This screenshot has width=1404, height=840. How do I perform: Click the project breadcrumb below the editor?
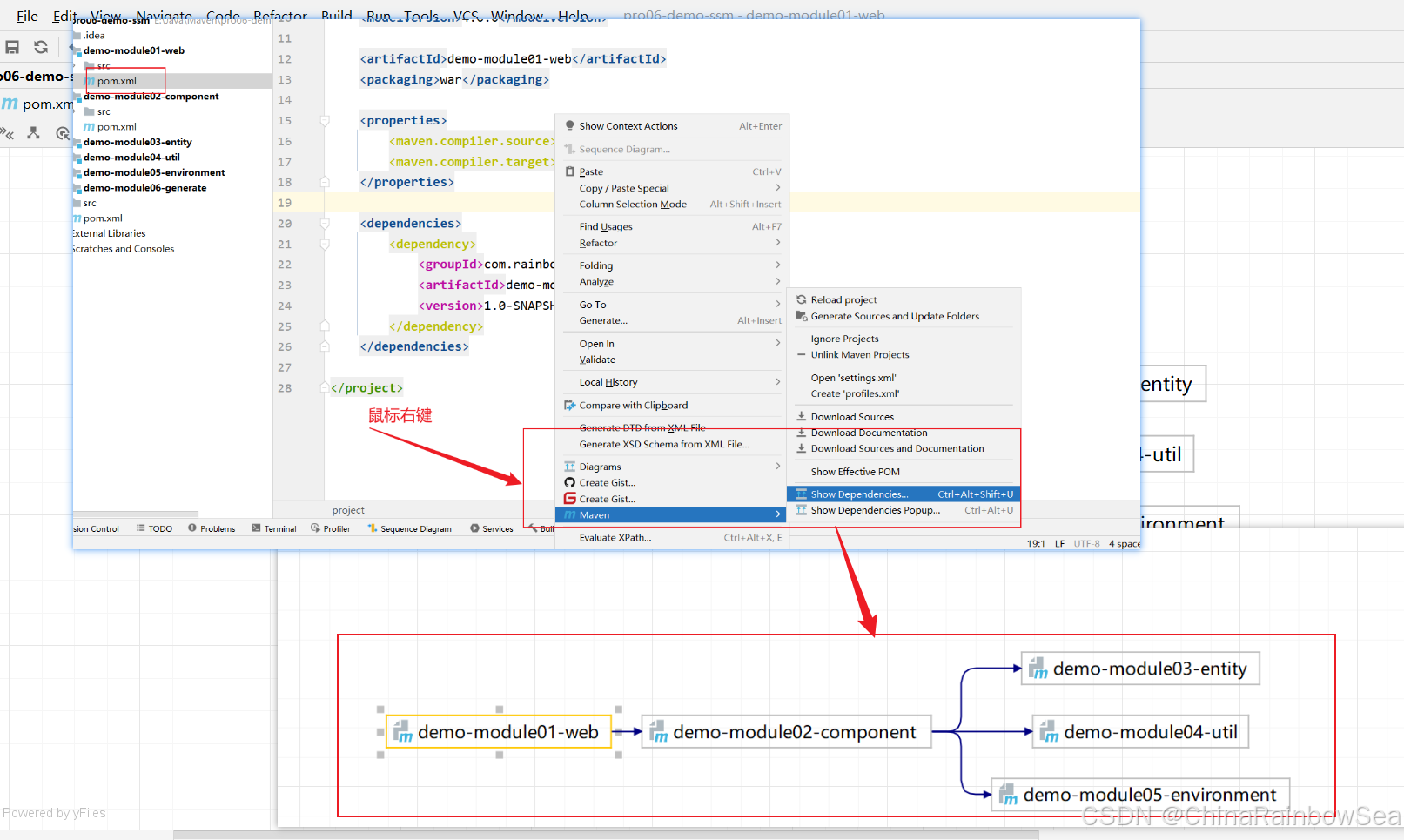(x=348, y=511)
